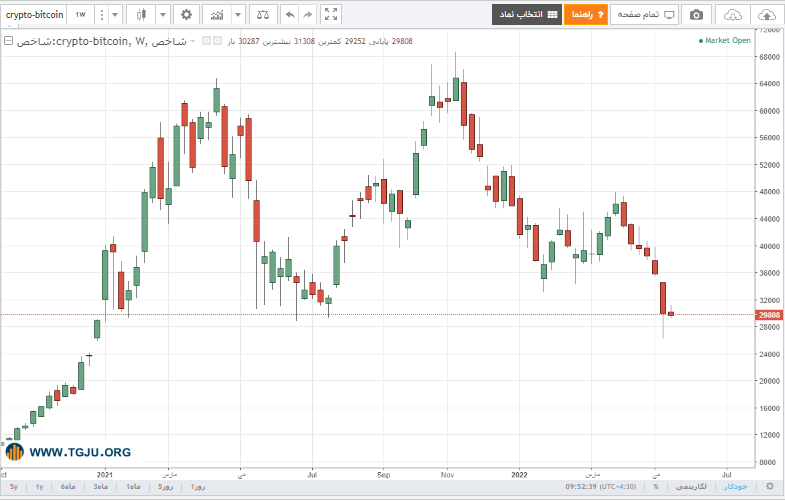Viewport: 785px width, 501px height.
Task: Redo chart action
Action: (x=307, y=15)
